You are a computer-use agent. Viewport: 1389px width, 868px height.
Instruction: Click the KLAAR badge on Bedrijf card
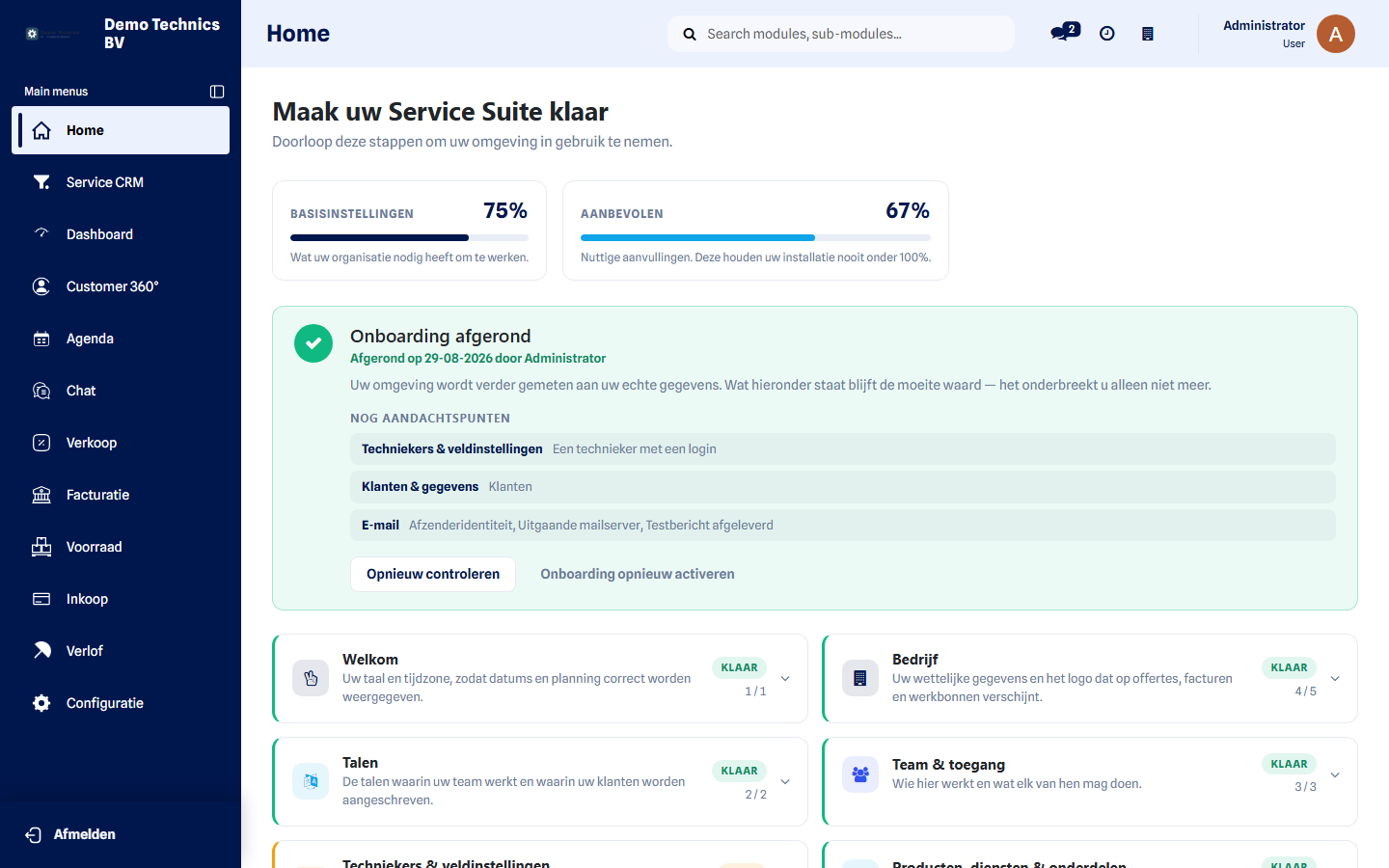[x=1289, y=667]
